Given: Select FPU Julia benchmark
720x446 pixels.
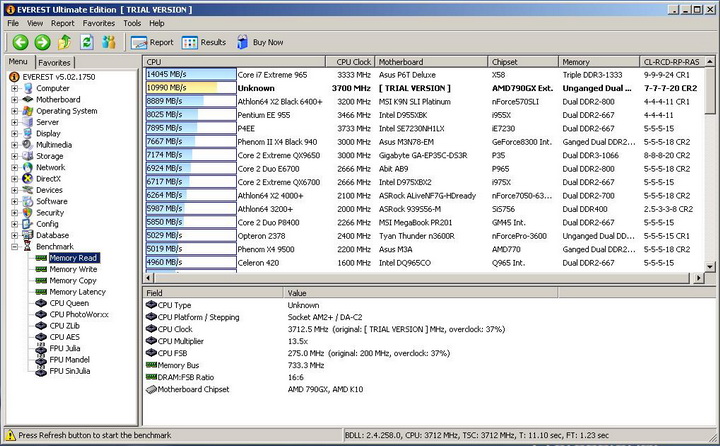Looking at the screenshot, I should click(64, 348).
